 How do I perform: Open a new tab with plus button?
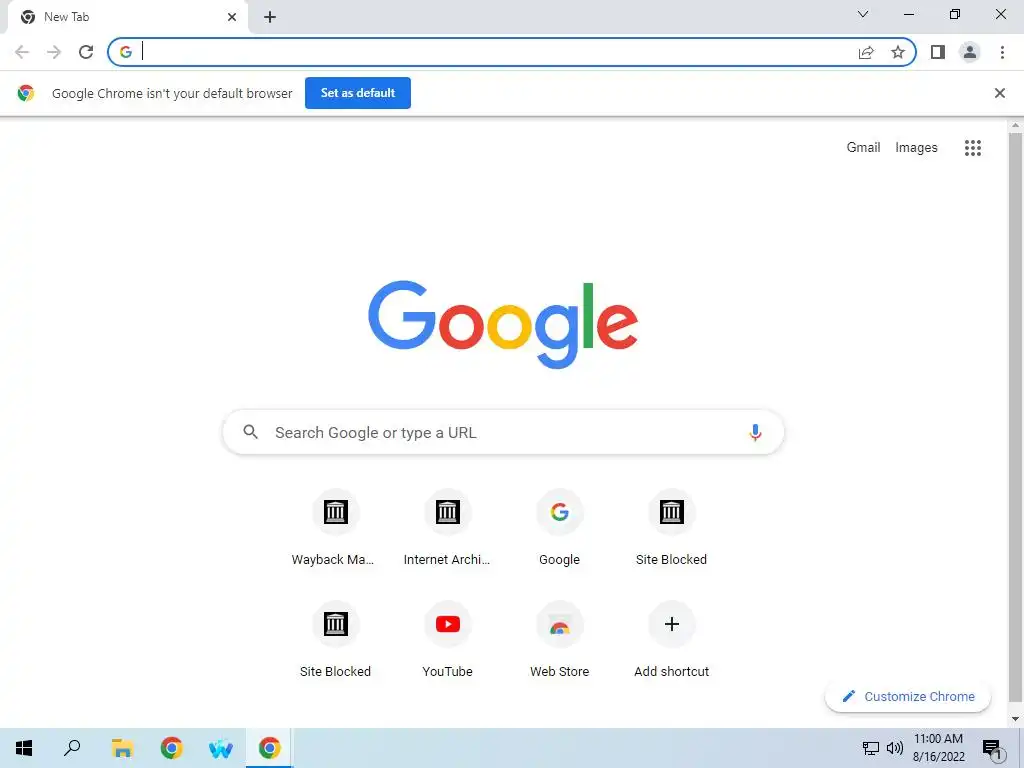(x=270, y=17)
